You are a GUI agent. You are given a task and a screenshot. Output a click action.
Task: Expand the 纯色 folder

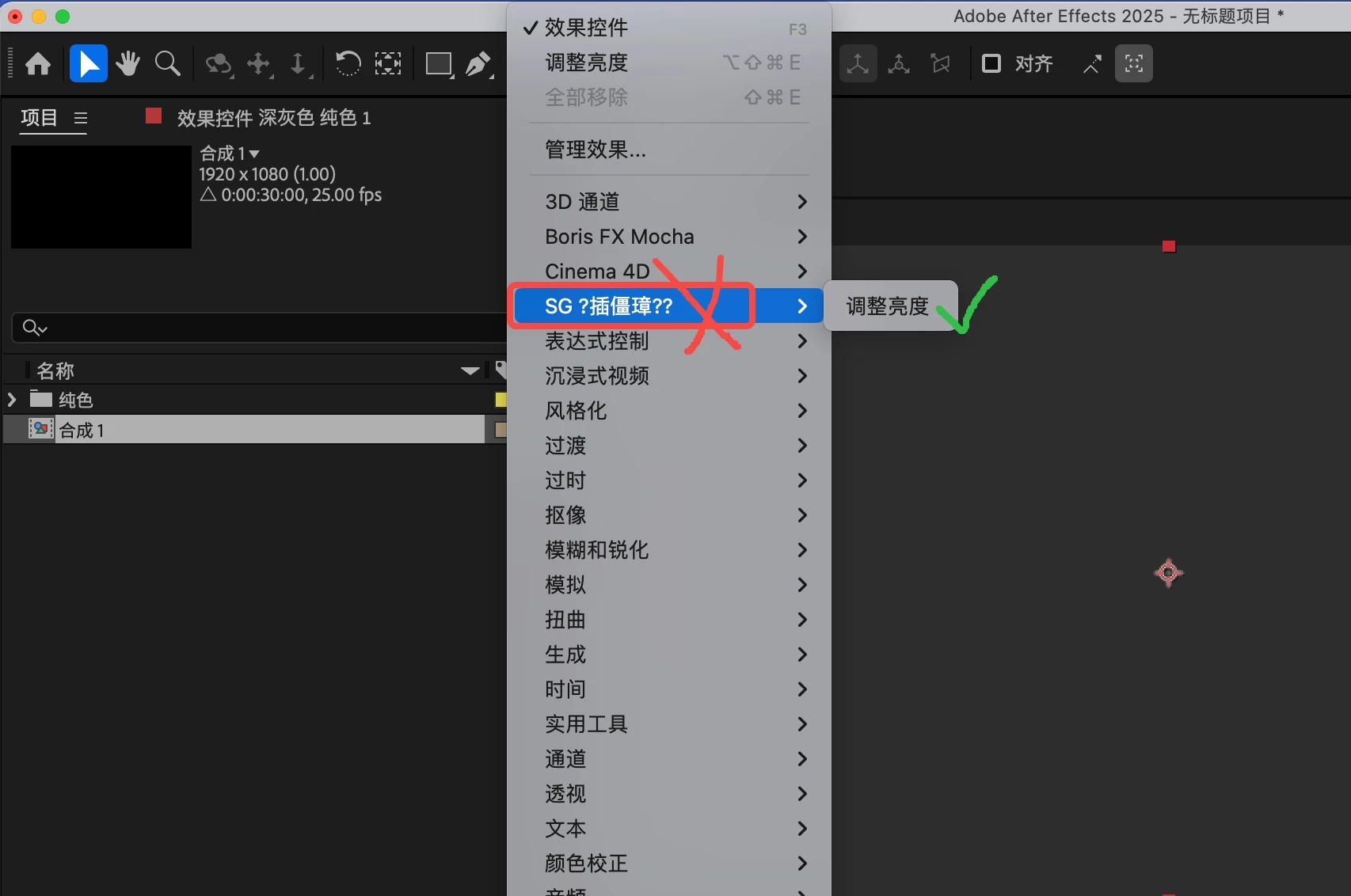[12, 399]
